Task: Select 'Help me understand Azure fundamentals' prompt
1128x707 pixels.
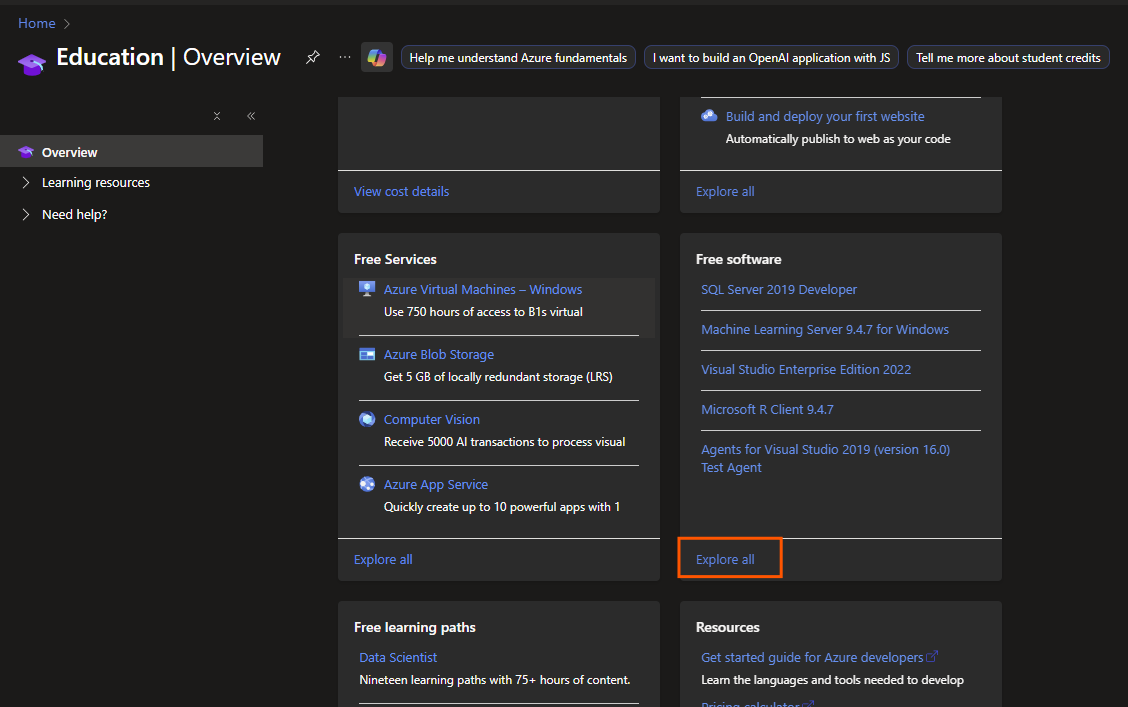Action: click(x=518, y=58)
